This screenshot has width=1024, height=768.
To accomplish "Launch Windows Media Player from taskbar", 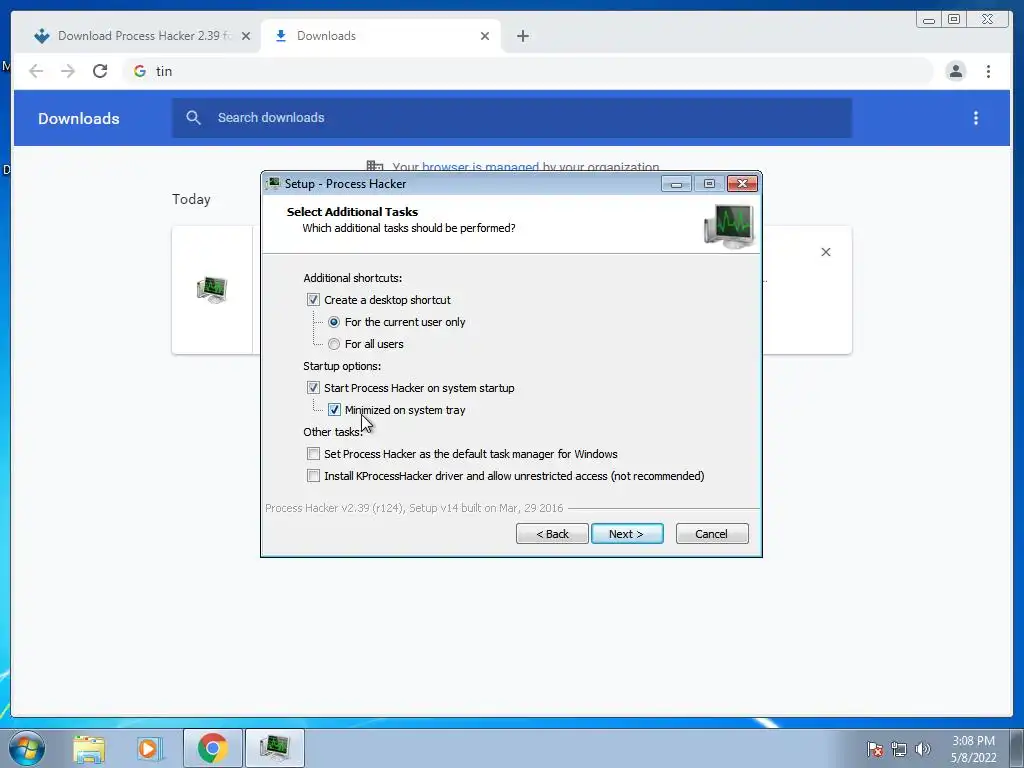I will point(149,748).
